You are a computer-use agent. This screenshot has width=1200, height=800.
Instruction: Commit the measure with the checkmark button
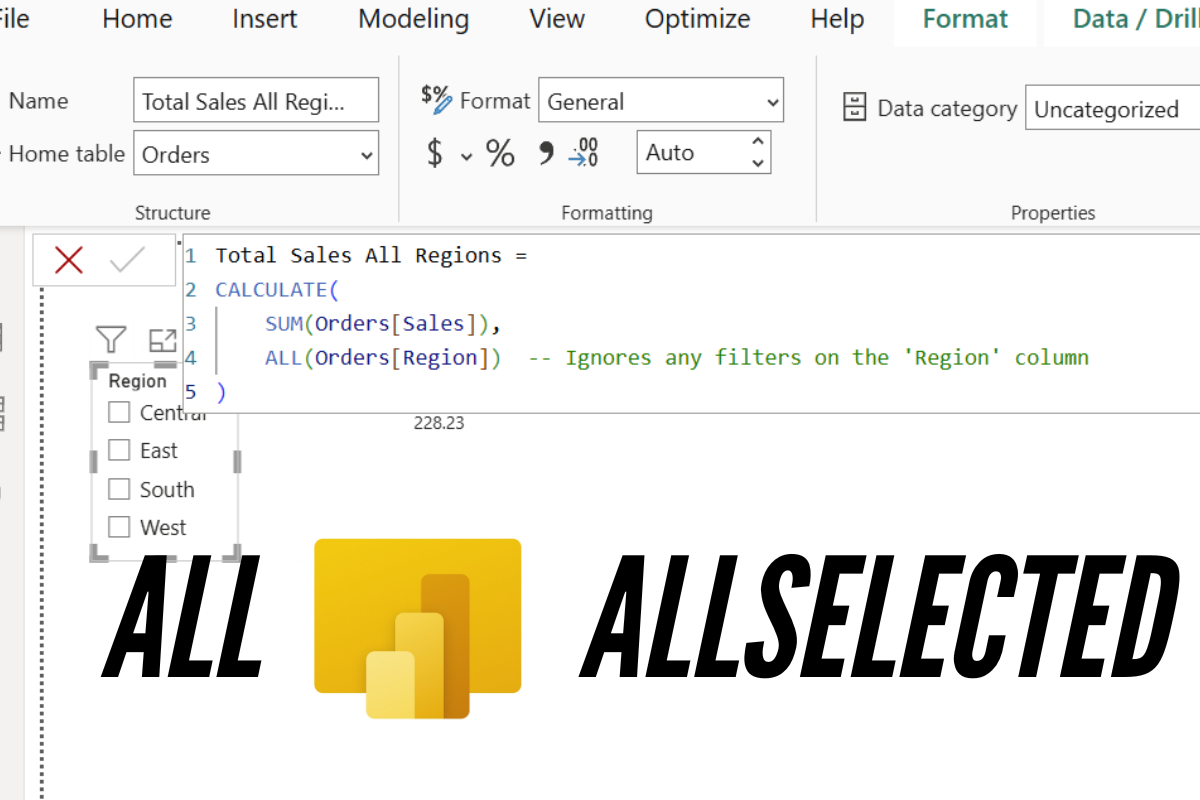[x=126, y=259]
